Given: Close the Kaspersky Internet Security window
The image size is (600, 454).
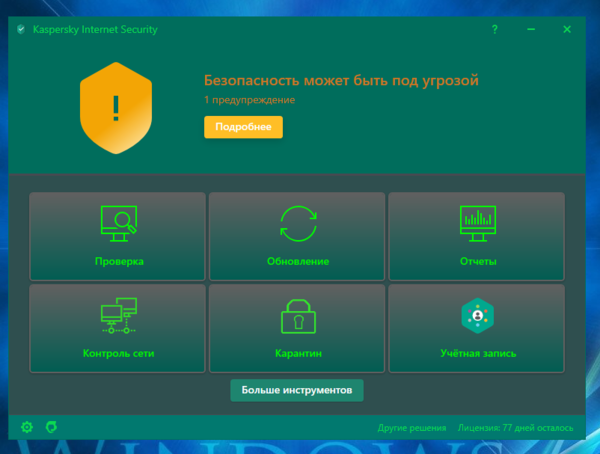Looking at the screenshot, I should (567, 29).
